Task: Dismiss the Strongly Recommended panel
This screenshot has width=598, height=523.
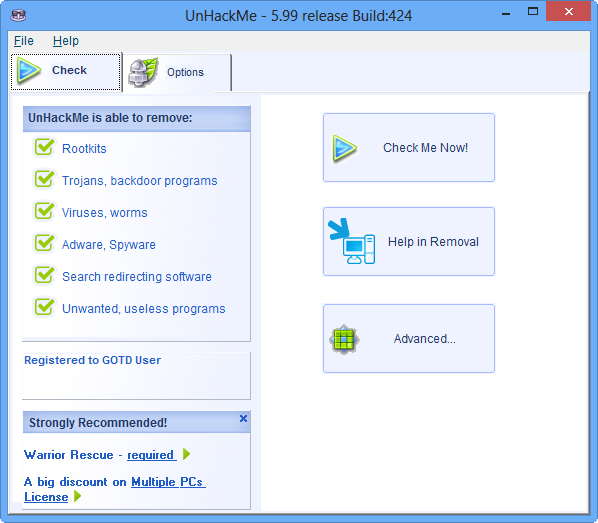Action: pyautogui.click(x=243, y=418)
